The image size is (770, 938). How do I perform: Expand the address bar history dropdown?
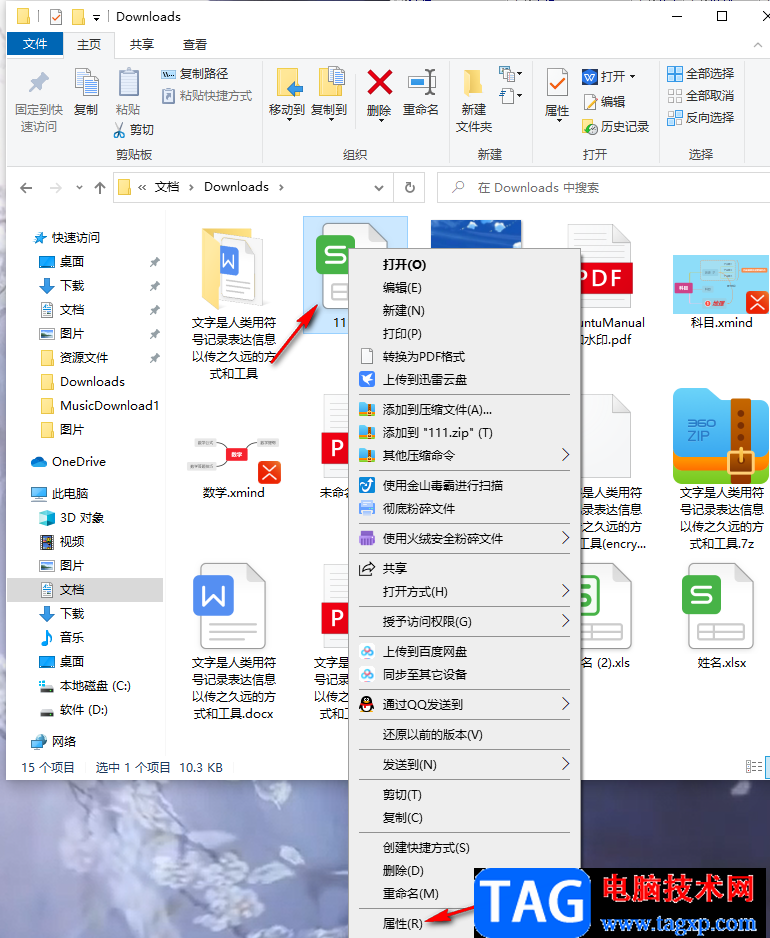click(379, 188)
